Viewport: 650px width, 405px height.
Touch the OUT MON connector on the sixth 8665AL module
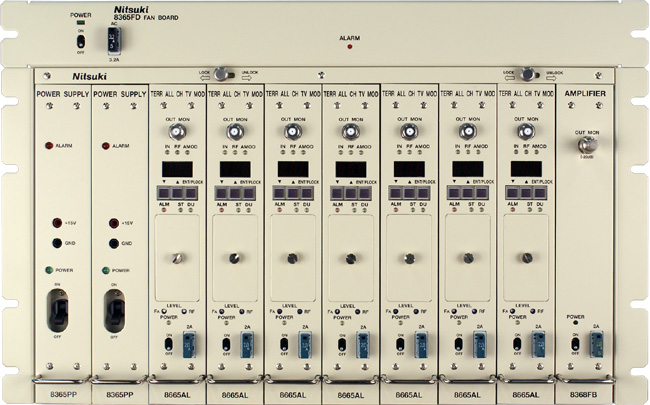click(468, 132)
